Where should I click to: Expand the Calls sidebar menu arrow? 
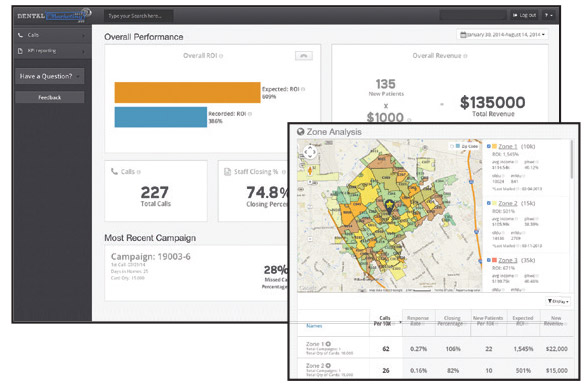(83, 36)
